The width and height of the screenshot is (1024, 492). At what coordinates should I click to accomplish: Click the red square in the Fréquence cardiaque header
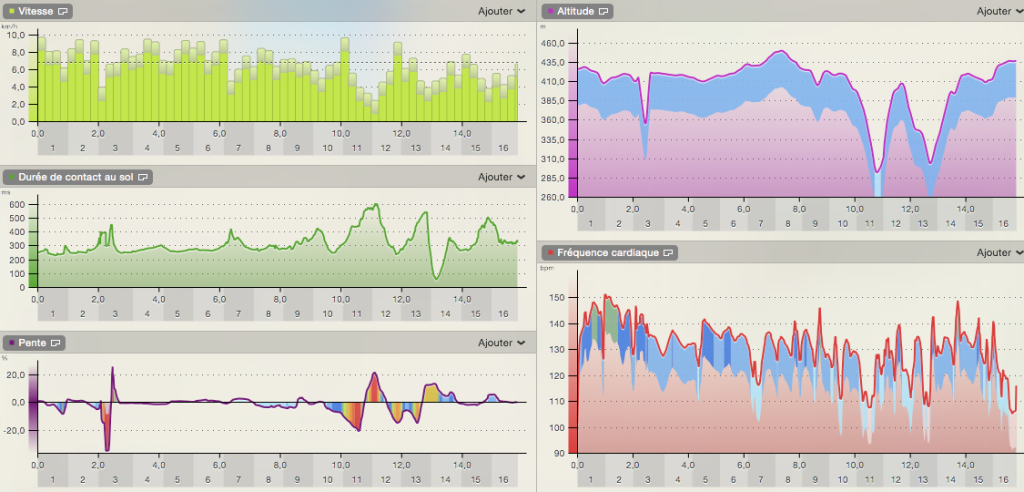click(550, 253)
